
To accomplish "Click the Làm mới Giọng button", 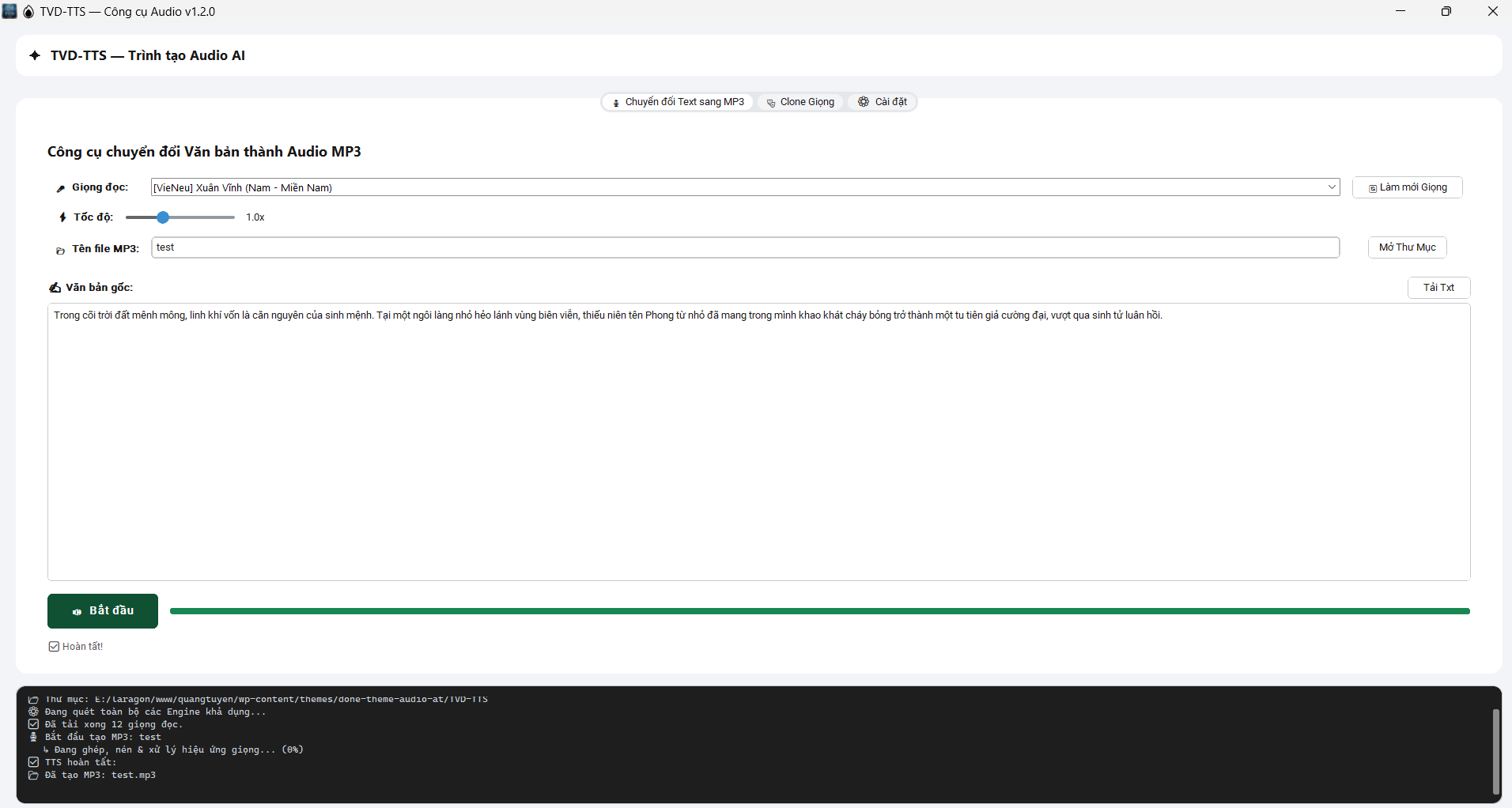I will 1408,187.
